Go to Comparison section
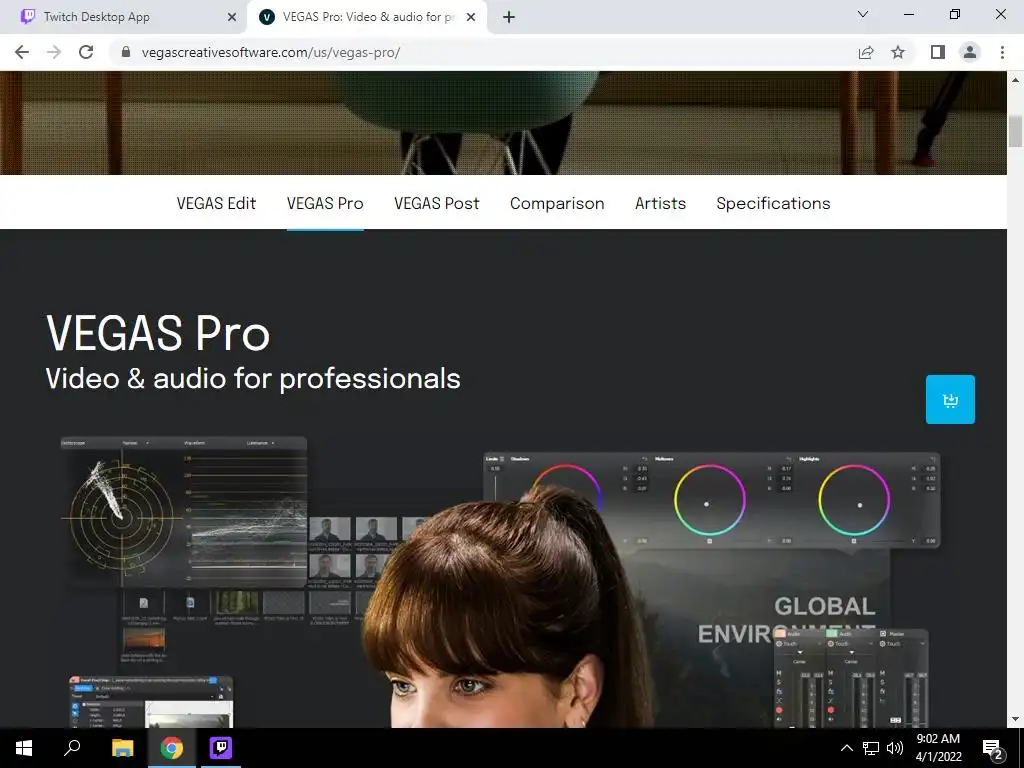 (557, 203)
